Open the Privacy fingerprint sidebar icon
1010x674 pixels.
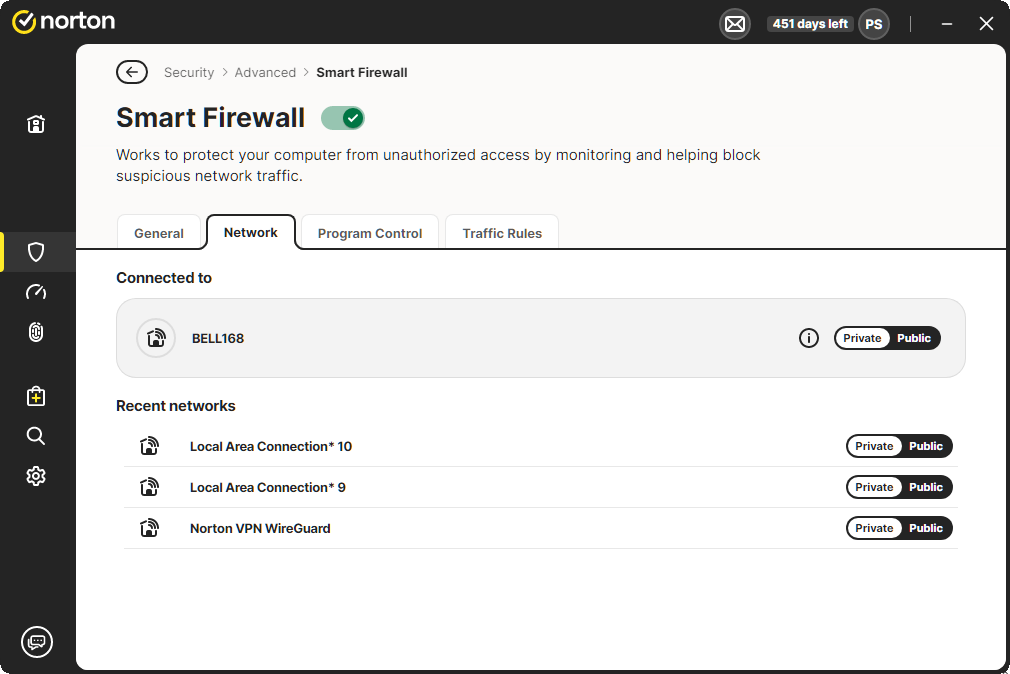tap(36, 332)
